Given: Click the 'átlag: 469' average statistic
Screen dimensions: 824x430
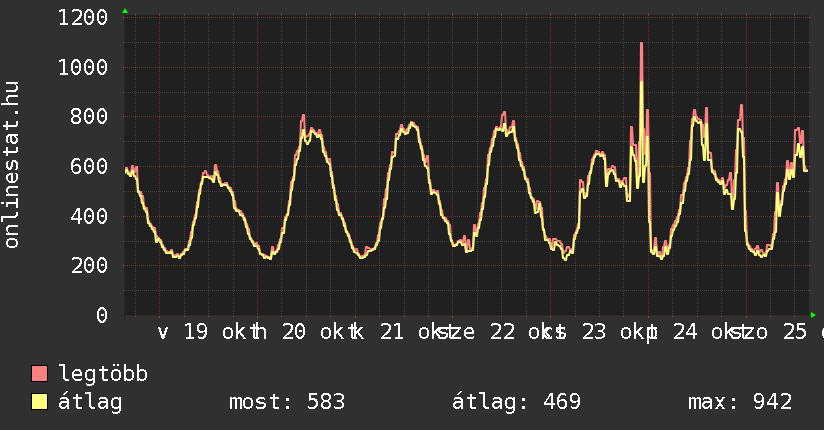Looking at the screenshot, I should pos(517,402).
